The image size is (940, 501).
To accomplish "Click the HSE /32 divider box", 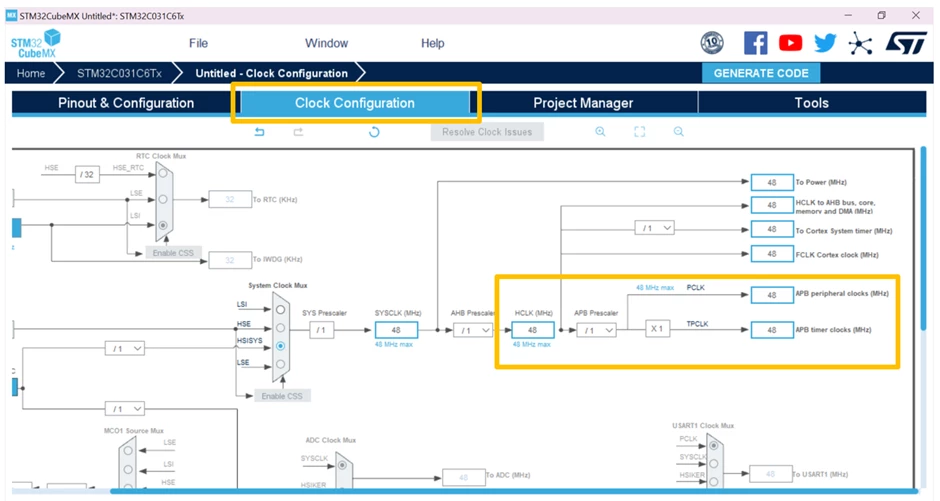I will pos(87,174).
